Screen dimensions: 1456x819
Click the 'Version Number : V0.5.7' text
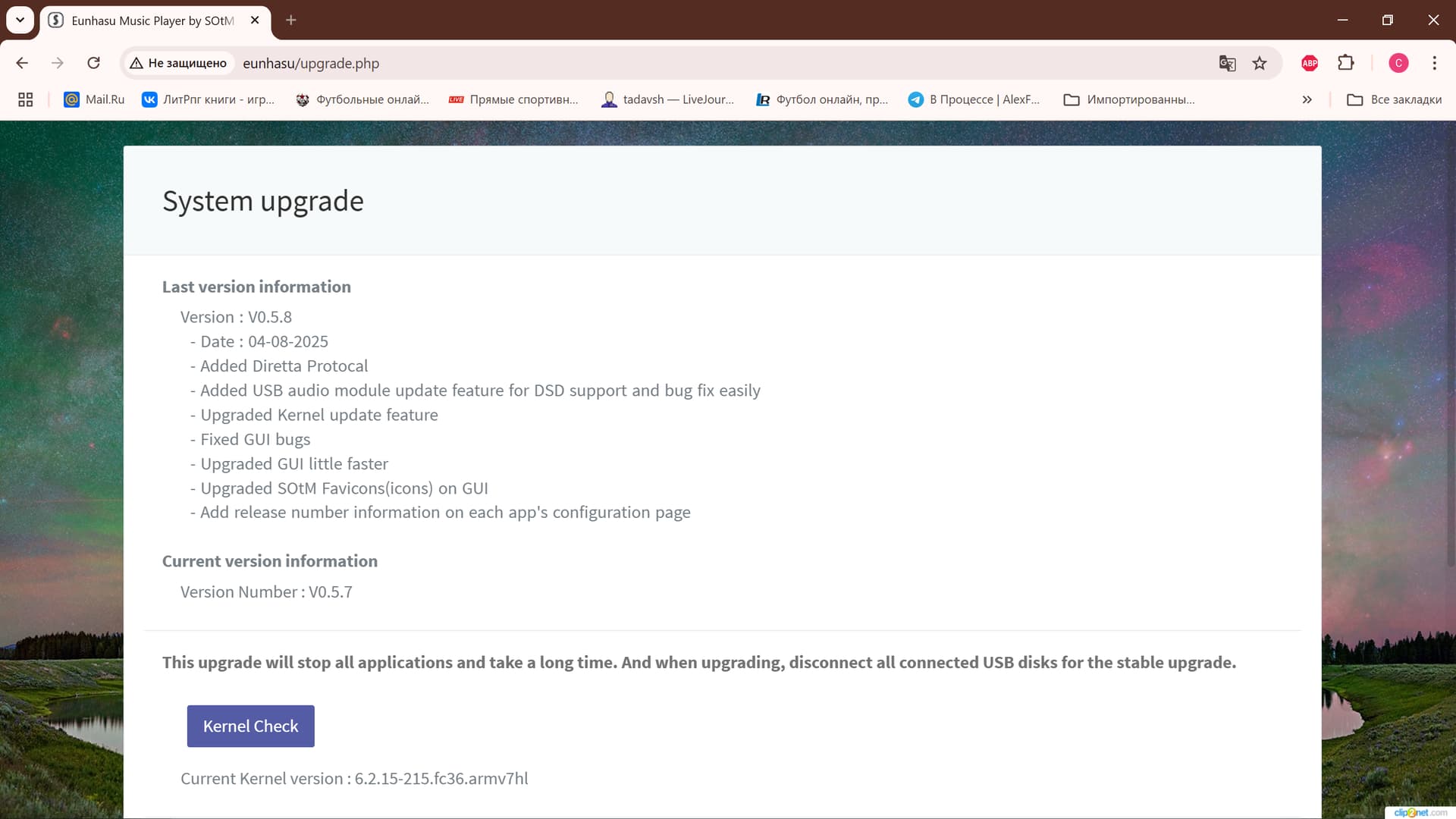click(266, 591)
